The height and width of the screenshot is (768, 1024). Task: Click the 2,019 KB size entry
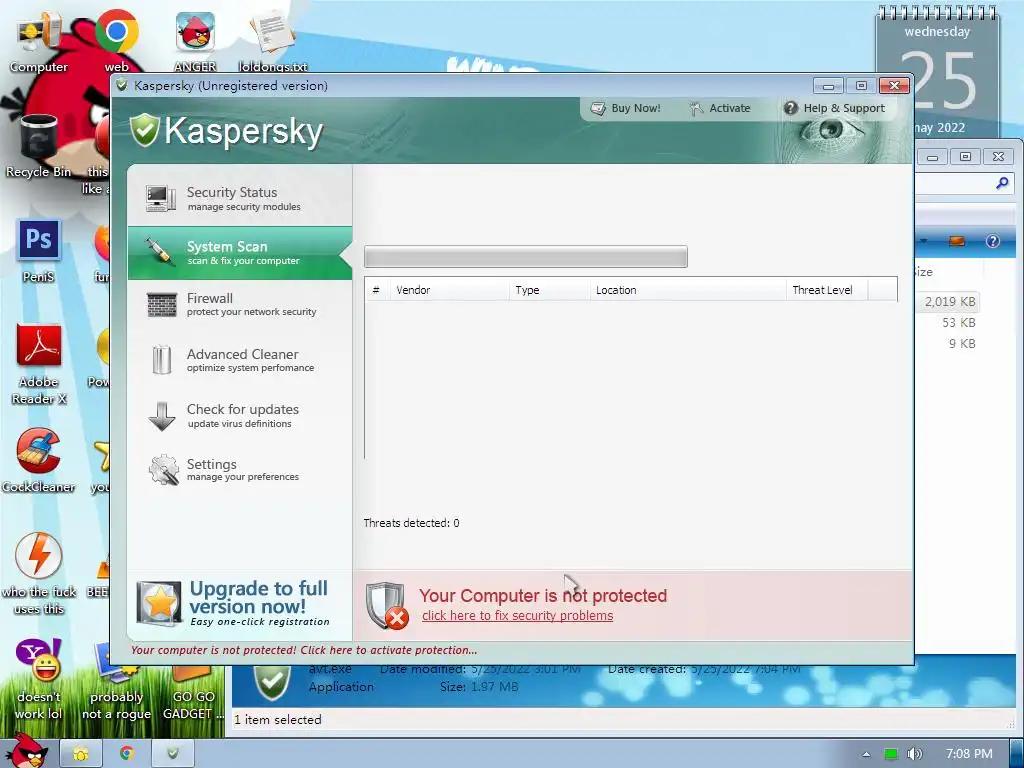(x=950, y=302)
